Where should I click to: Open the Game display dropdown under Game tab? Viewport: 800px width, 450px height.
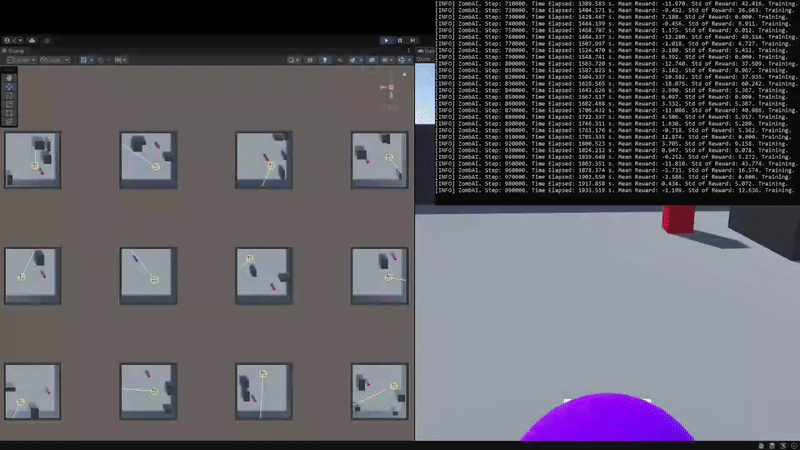pyautogui.click(x=425, y=59)
